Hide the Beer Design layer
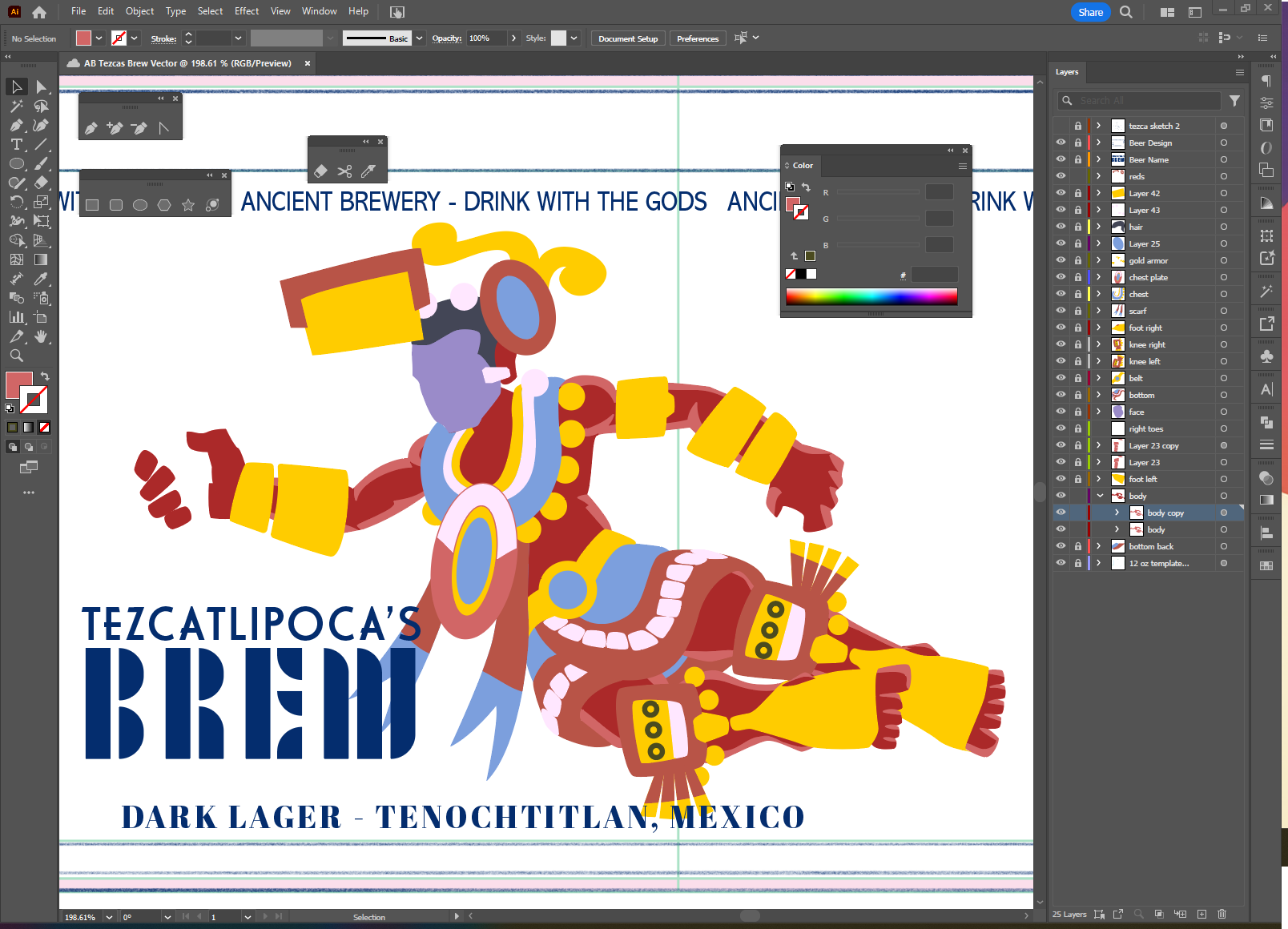This screenshot has height=929, width=1288. pos(1061,143)
